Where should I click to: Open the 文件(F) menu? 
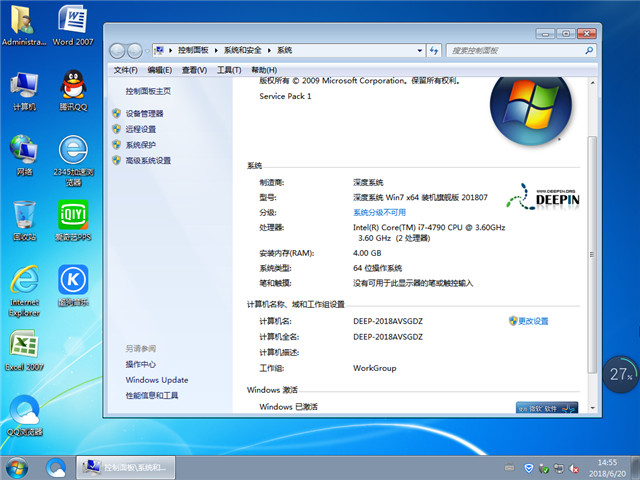coord(125,70)
